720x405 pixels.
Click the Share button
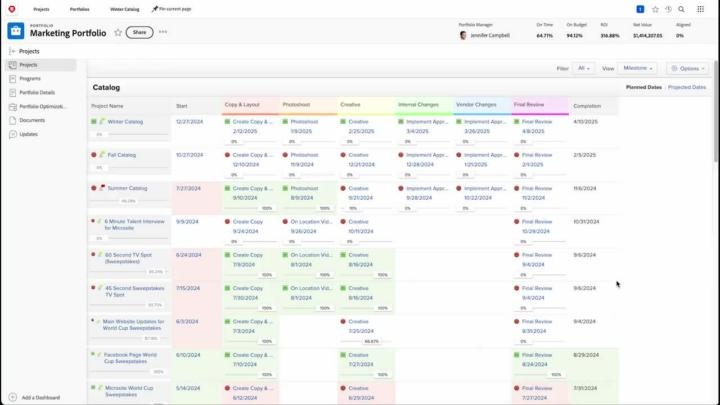tap(140, 32)
